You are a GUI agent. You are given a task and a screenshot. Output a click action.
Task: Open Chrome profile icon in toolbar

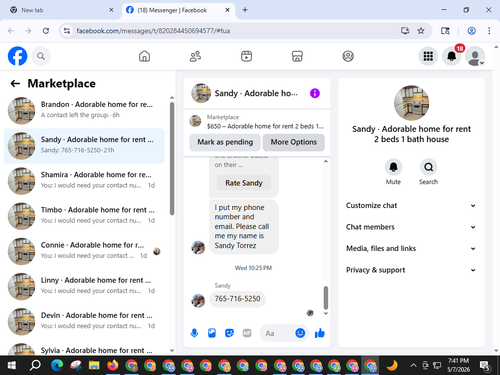[471, 31]
